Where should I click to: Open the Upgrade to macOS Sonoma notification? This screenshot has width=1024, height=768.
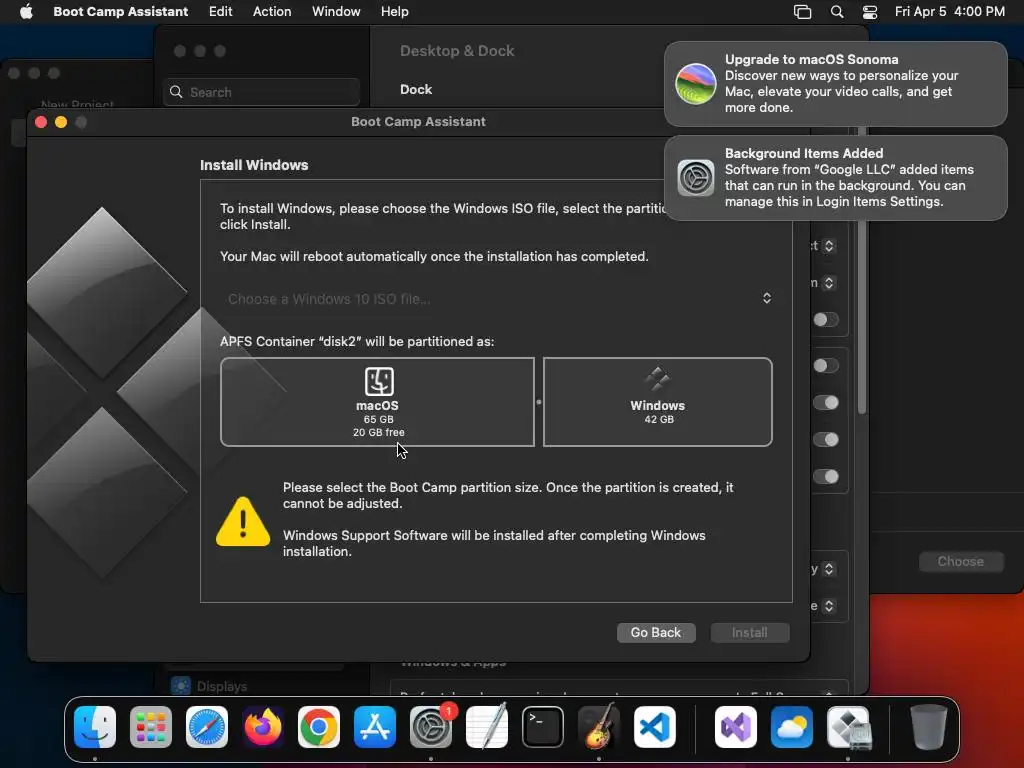click(x=835, y=84)
